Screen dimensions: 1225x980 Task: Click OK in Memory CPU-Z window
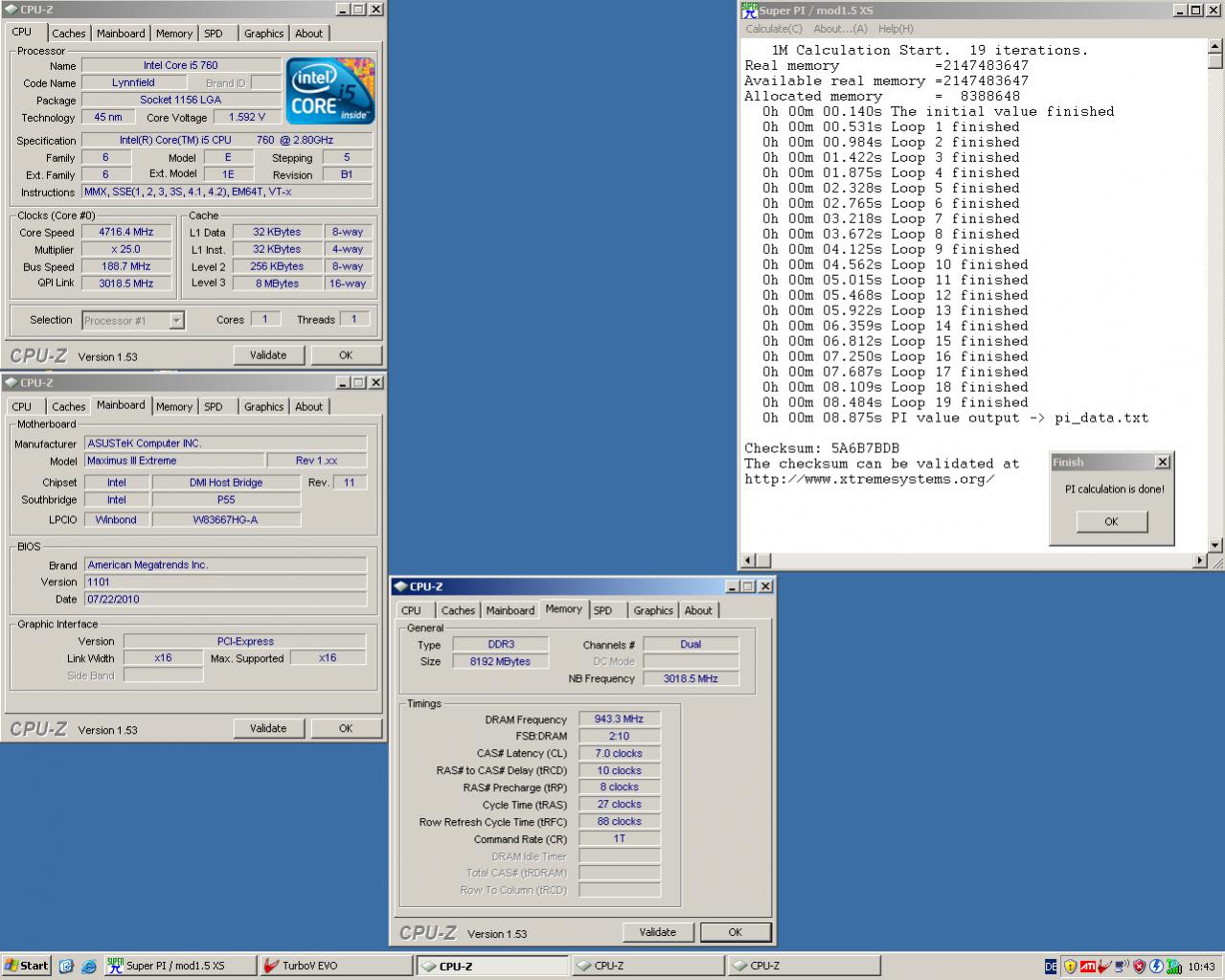tap(736, 932)
